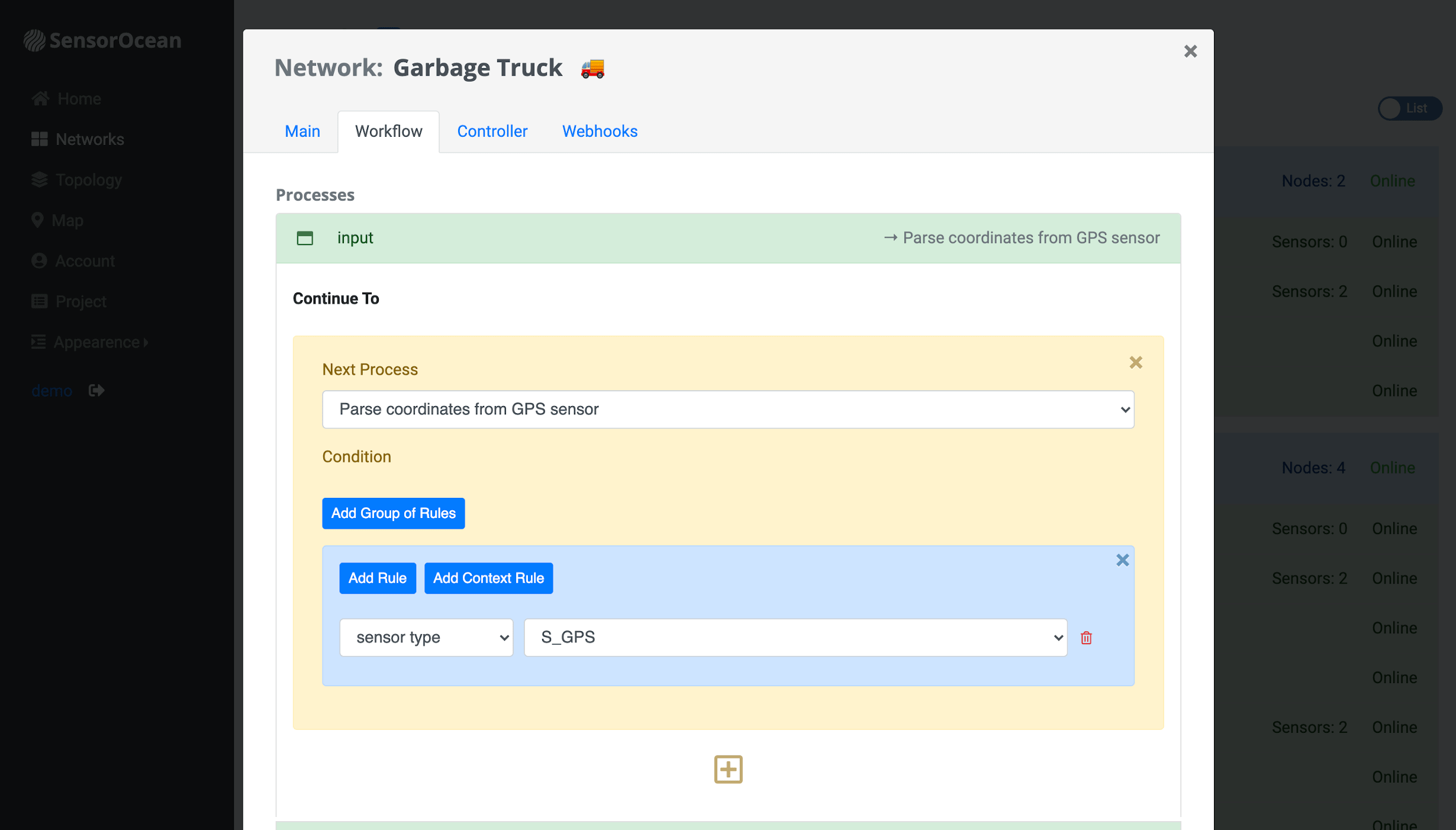Click the Add Context Rule button

click(489, 577)
